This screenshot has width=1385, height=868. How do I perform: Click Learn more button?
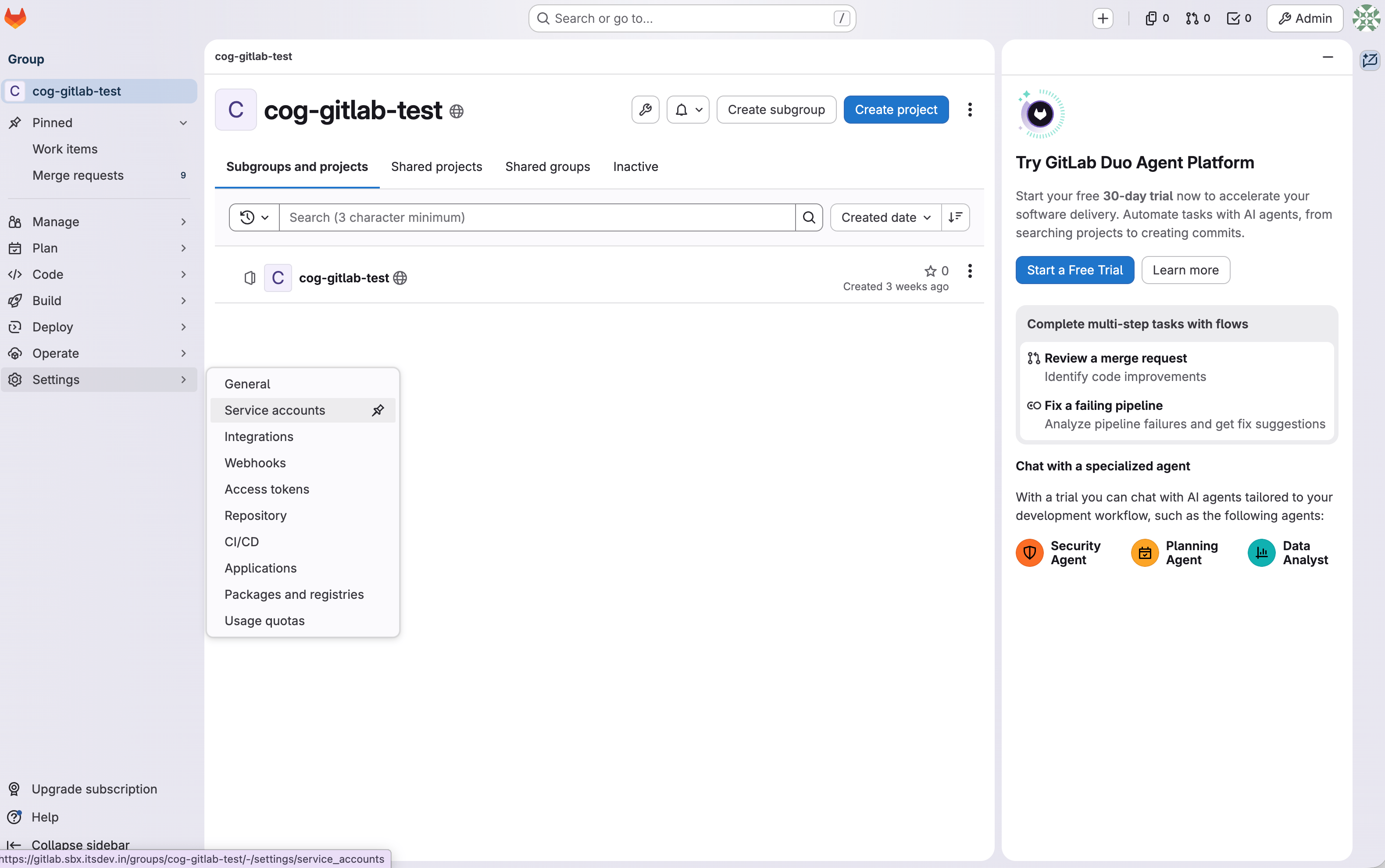(x=1185, y=270)
